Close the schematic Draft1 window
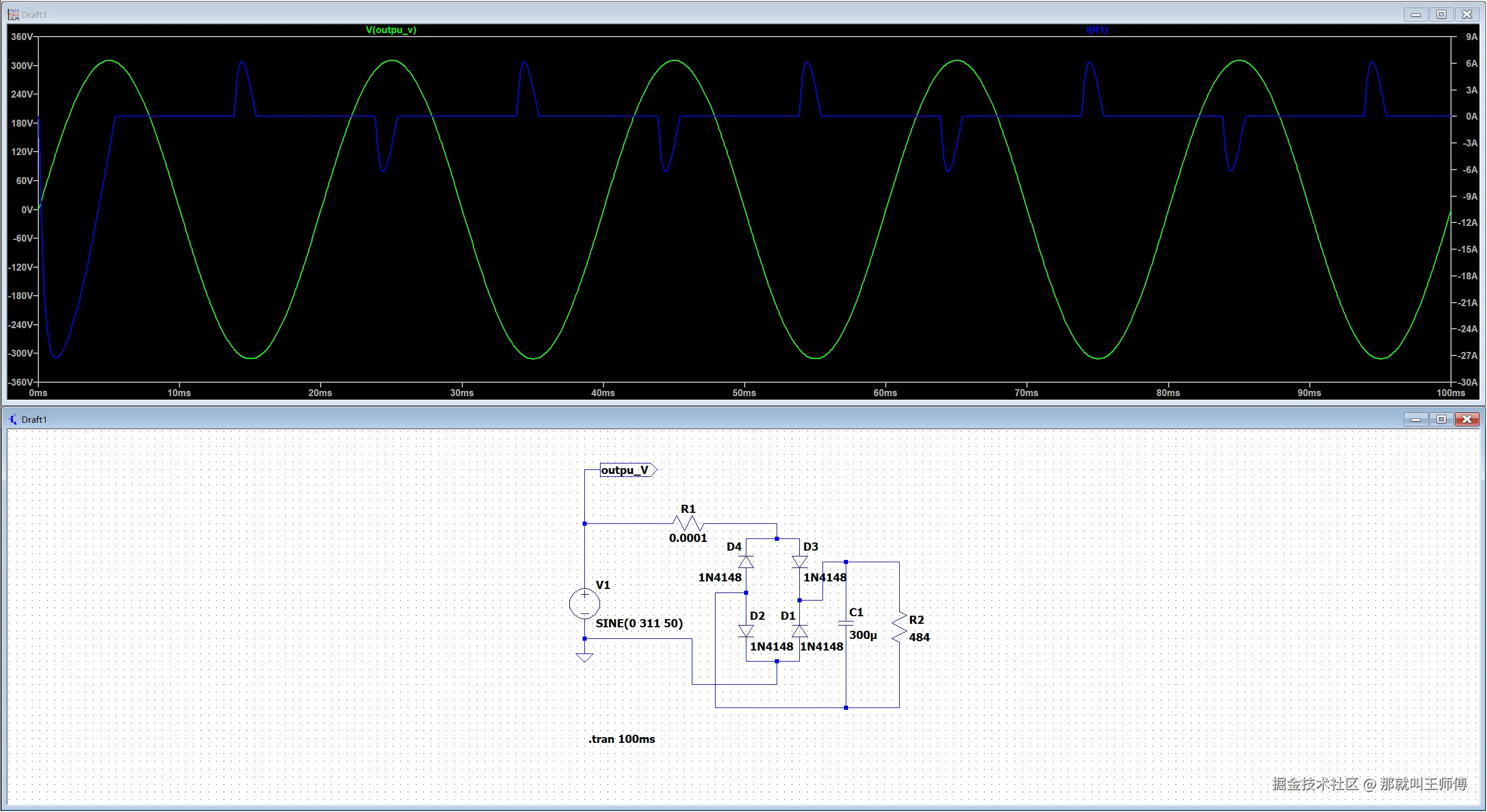The width and height of the screenshot is (1487, 812). click(x=1467, y=419)
